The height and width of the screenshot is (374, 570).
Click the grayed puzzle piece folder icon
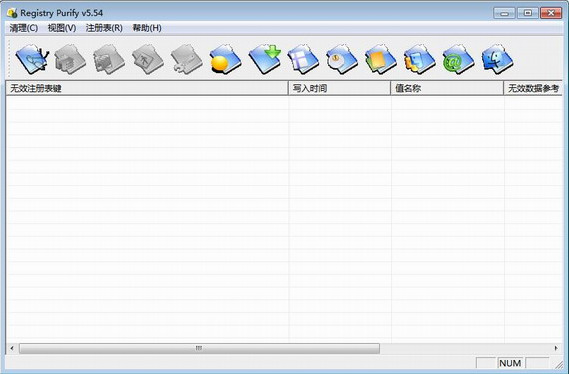click(187, 59)
